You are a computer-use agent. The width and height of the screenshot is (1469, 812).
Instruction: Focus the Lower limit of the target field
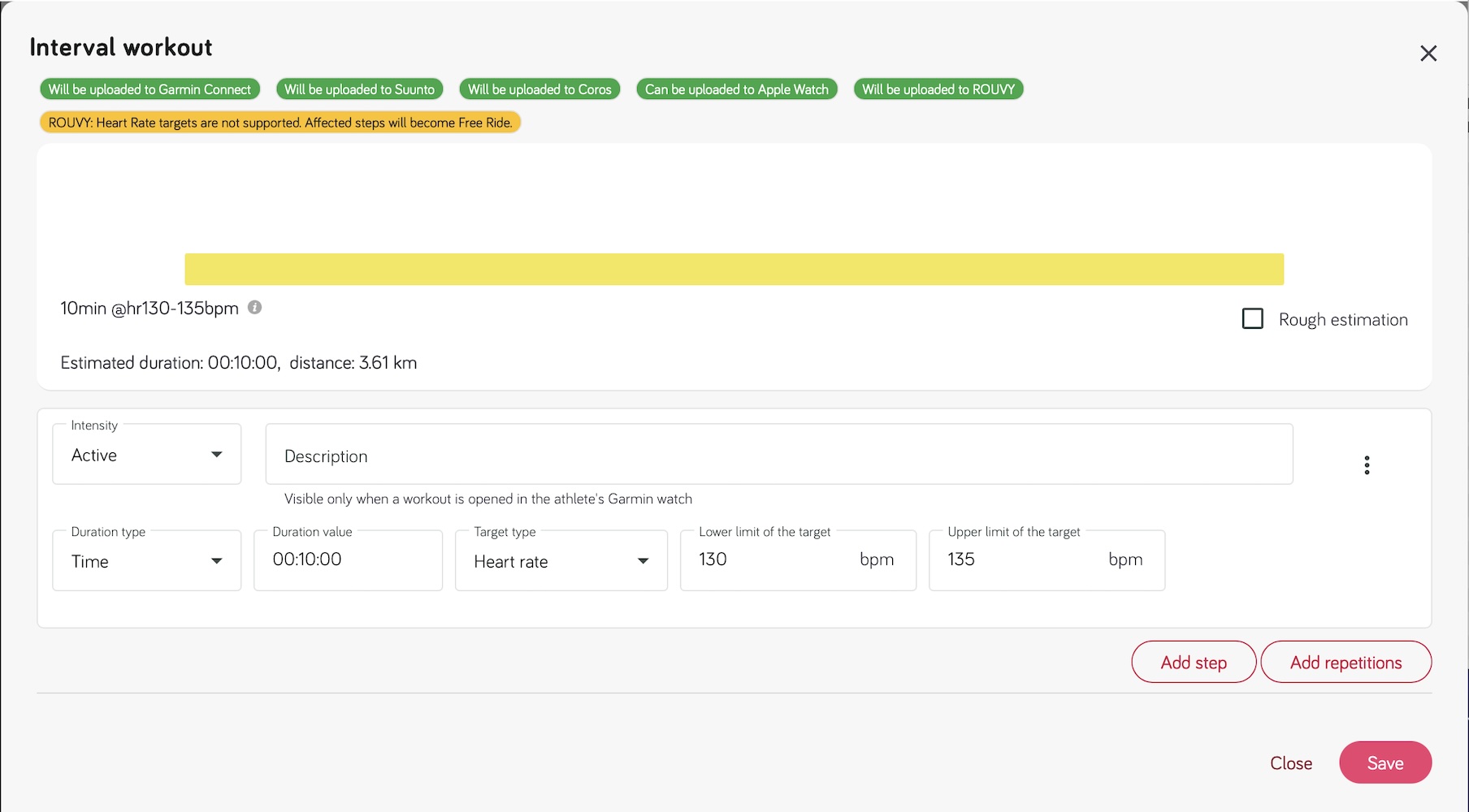tap(799, 561)
